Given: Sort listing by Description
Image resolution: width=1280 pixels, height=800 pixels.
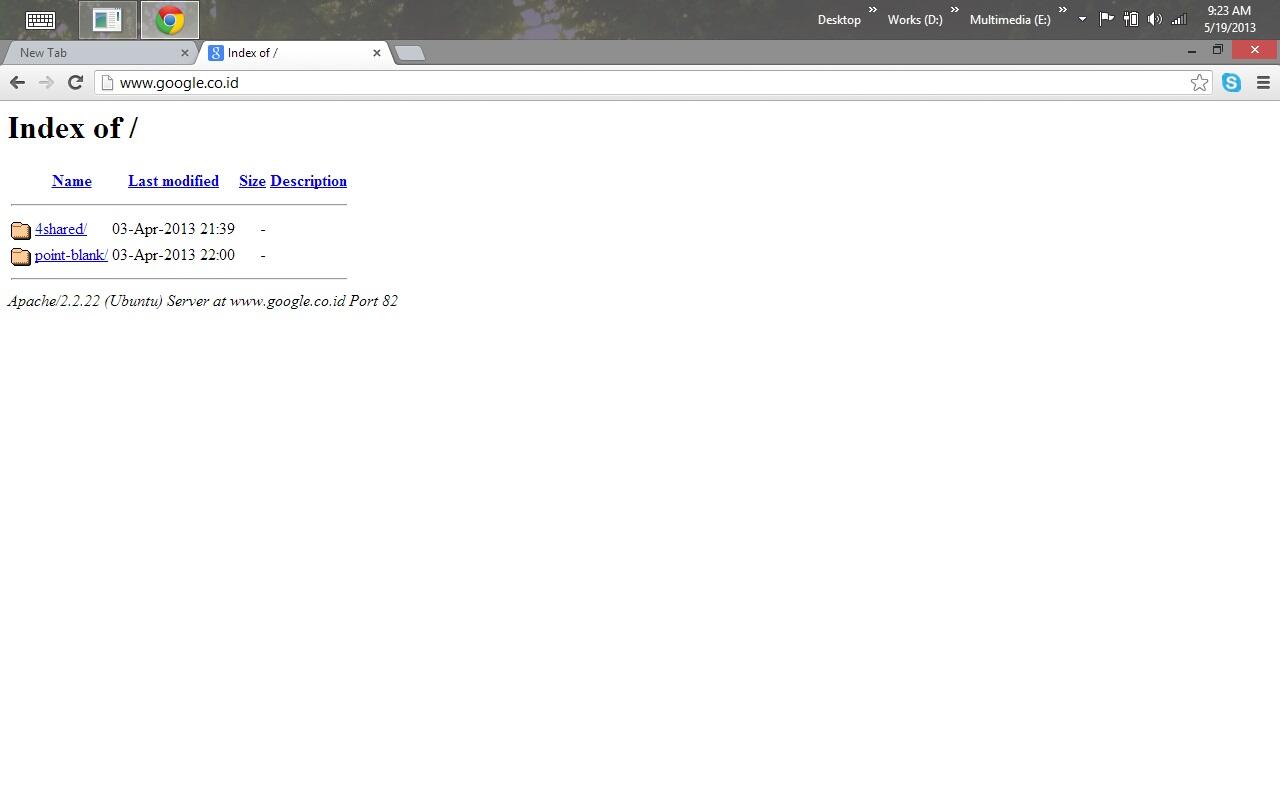Looking at the screenshot, I should coord(308,181).
